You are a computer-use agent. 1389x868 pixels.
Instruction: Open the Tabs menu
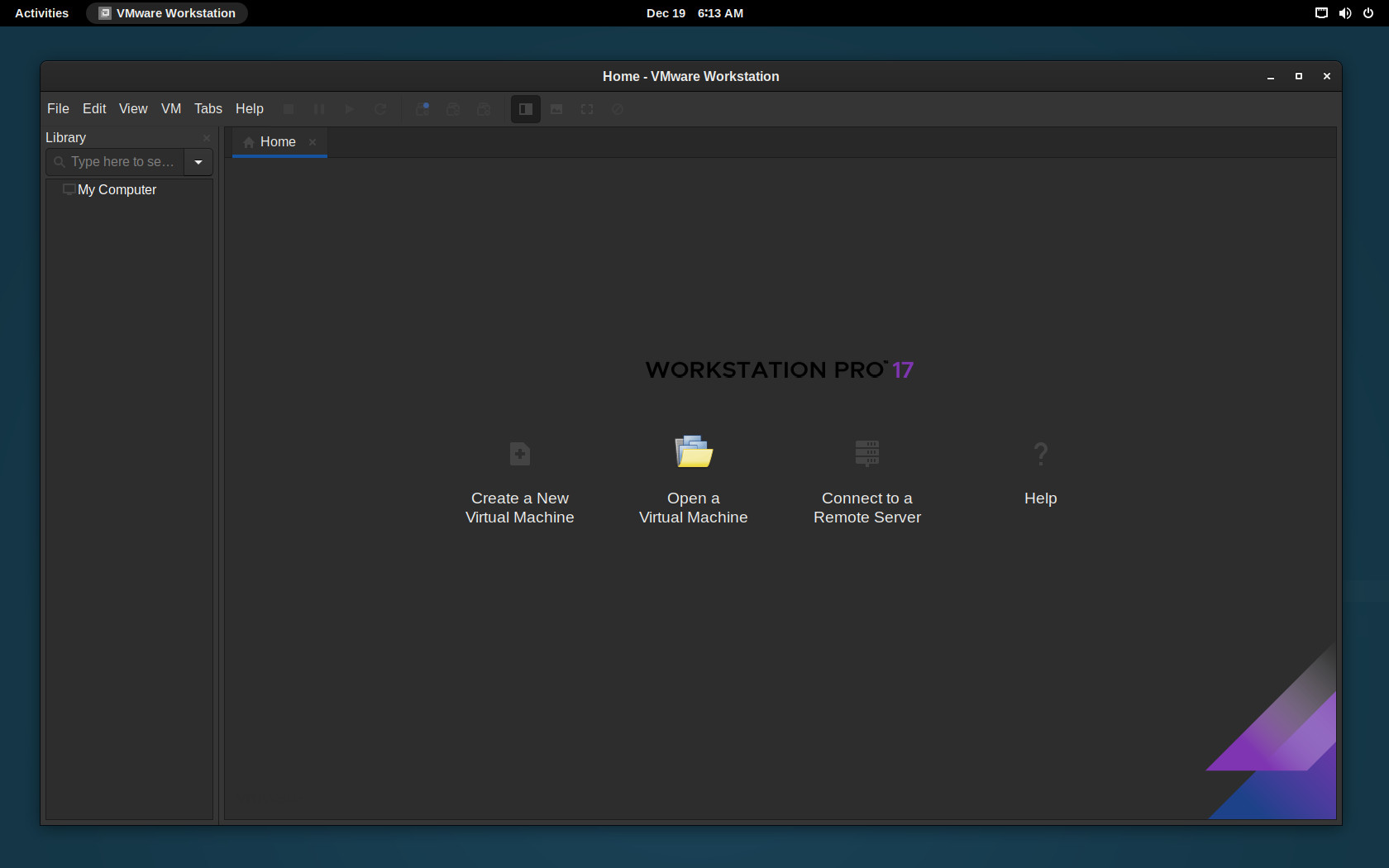pos(208,109)
